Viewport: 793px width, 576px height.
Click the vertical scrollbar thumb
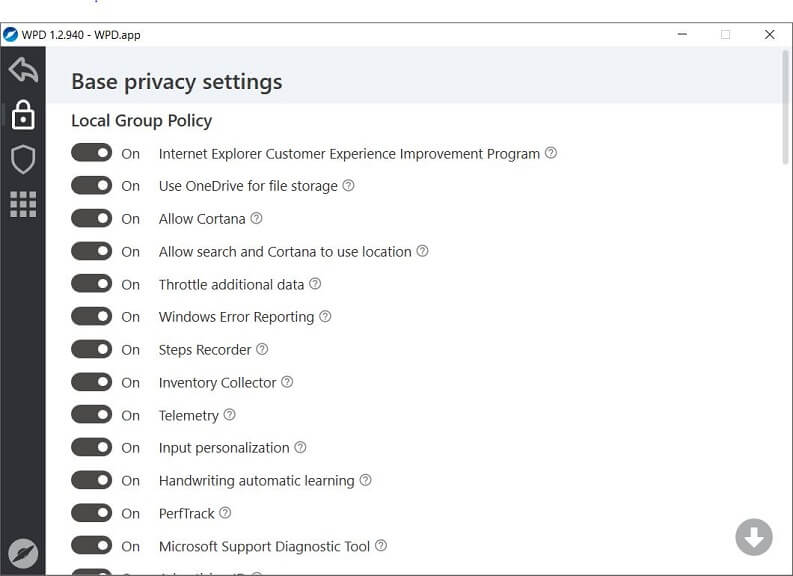(x=785, y=108)
